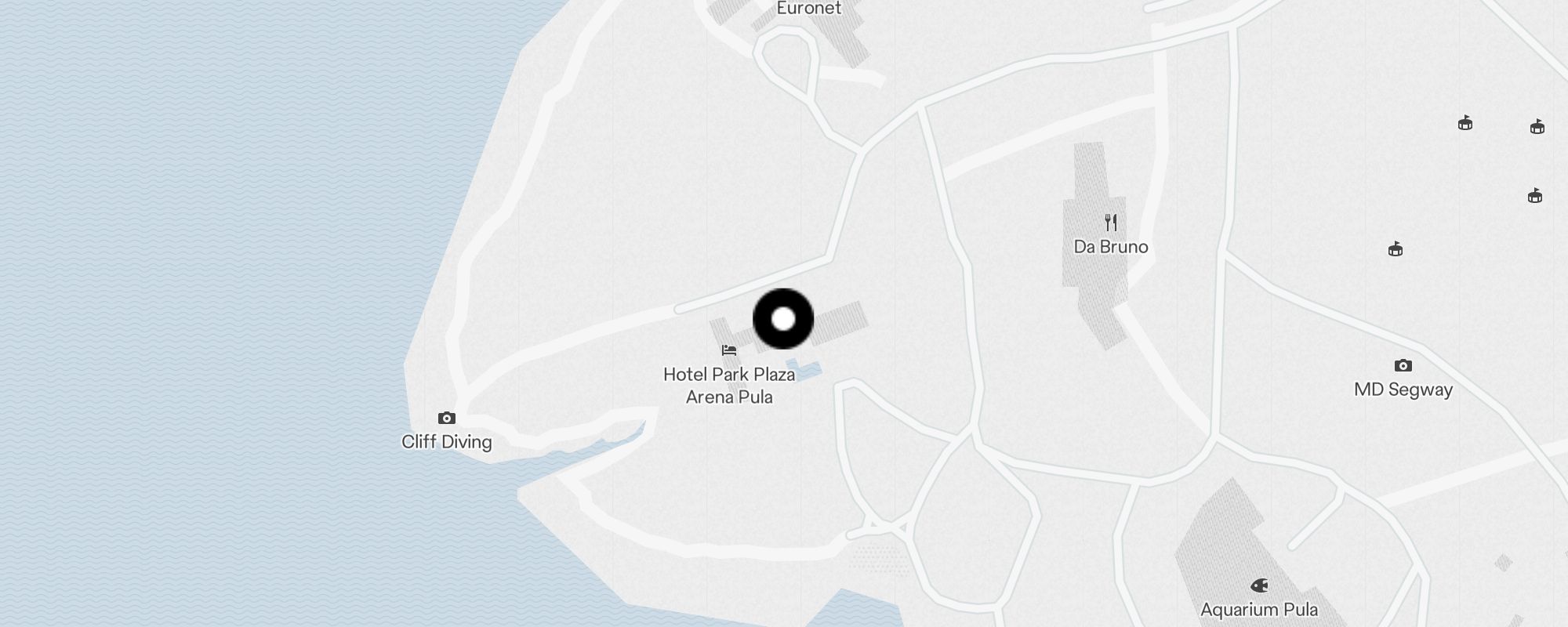
Task: Select the bed icon for Hotel Park Plaza
Action: pyautogui.click(x=729, y=350)
